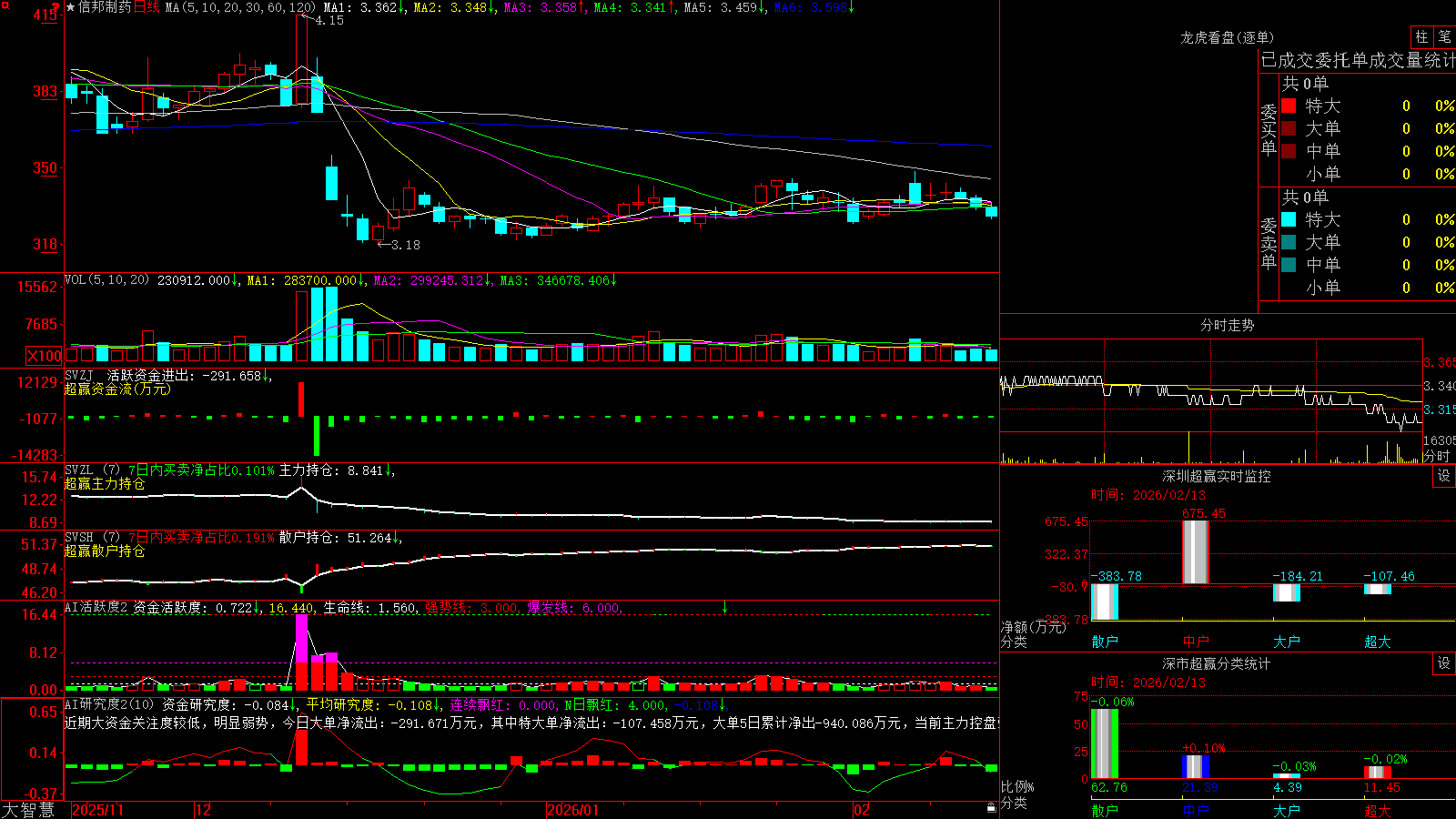Click the 2026/01 timeline date marker
The image size is (1456, 819).
click(572, 810)
